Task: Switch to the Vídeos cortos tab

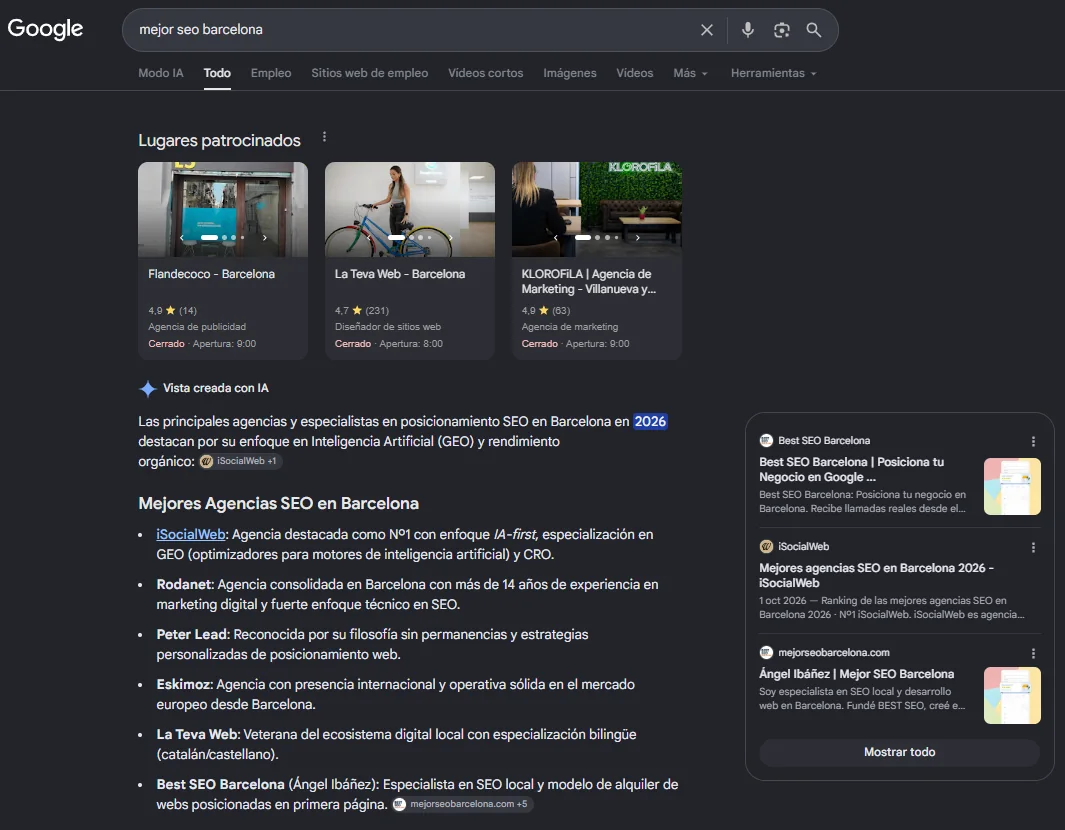Action: click(486, 73)
